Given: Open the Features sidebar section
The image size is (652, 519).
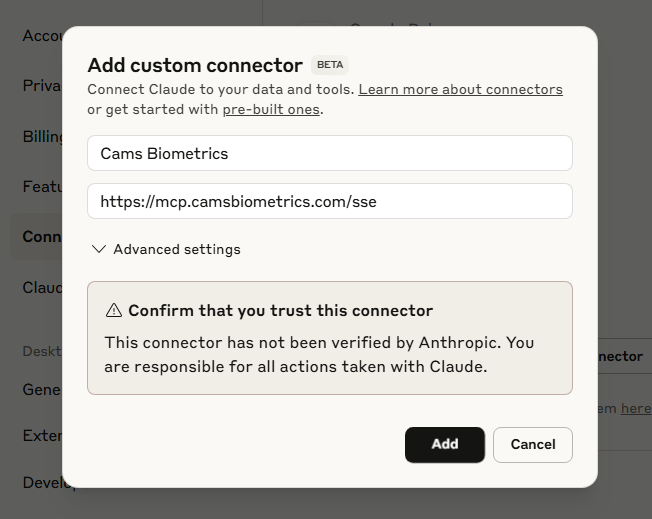Looking at the screenshot, I should [42, 186].
